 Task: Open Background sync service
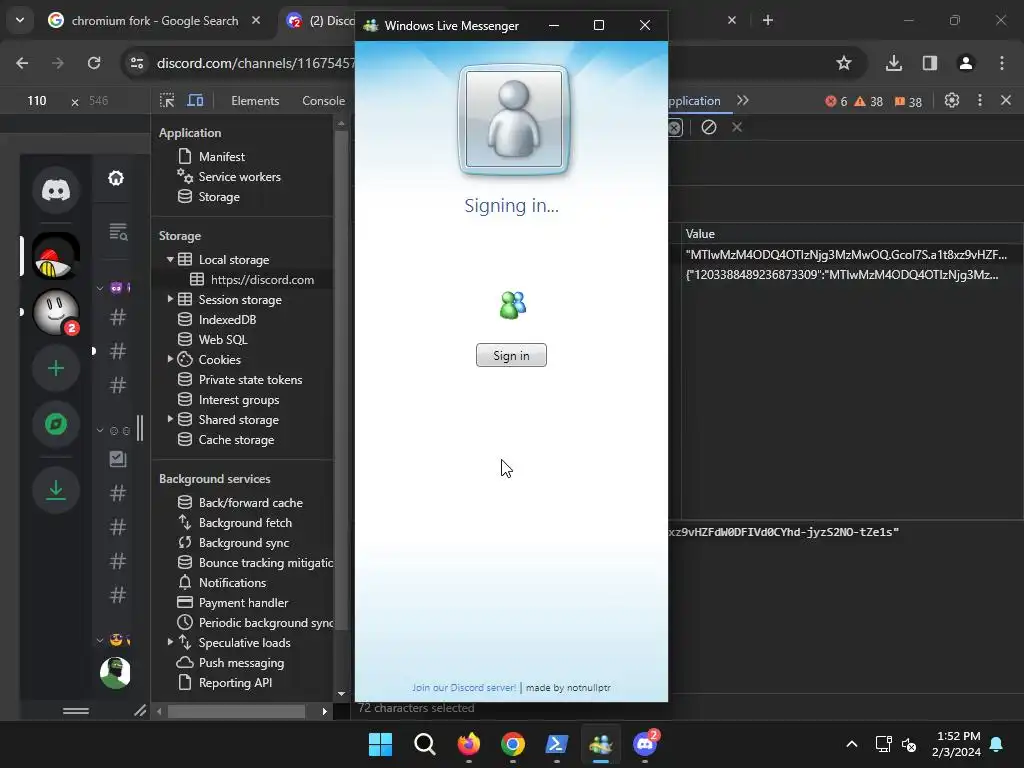click(244, 543)
